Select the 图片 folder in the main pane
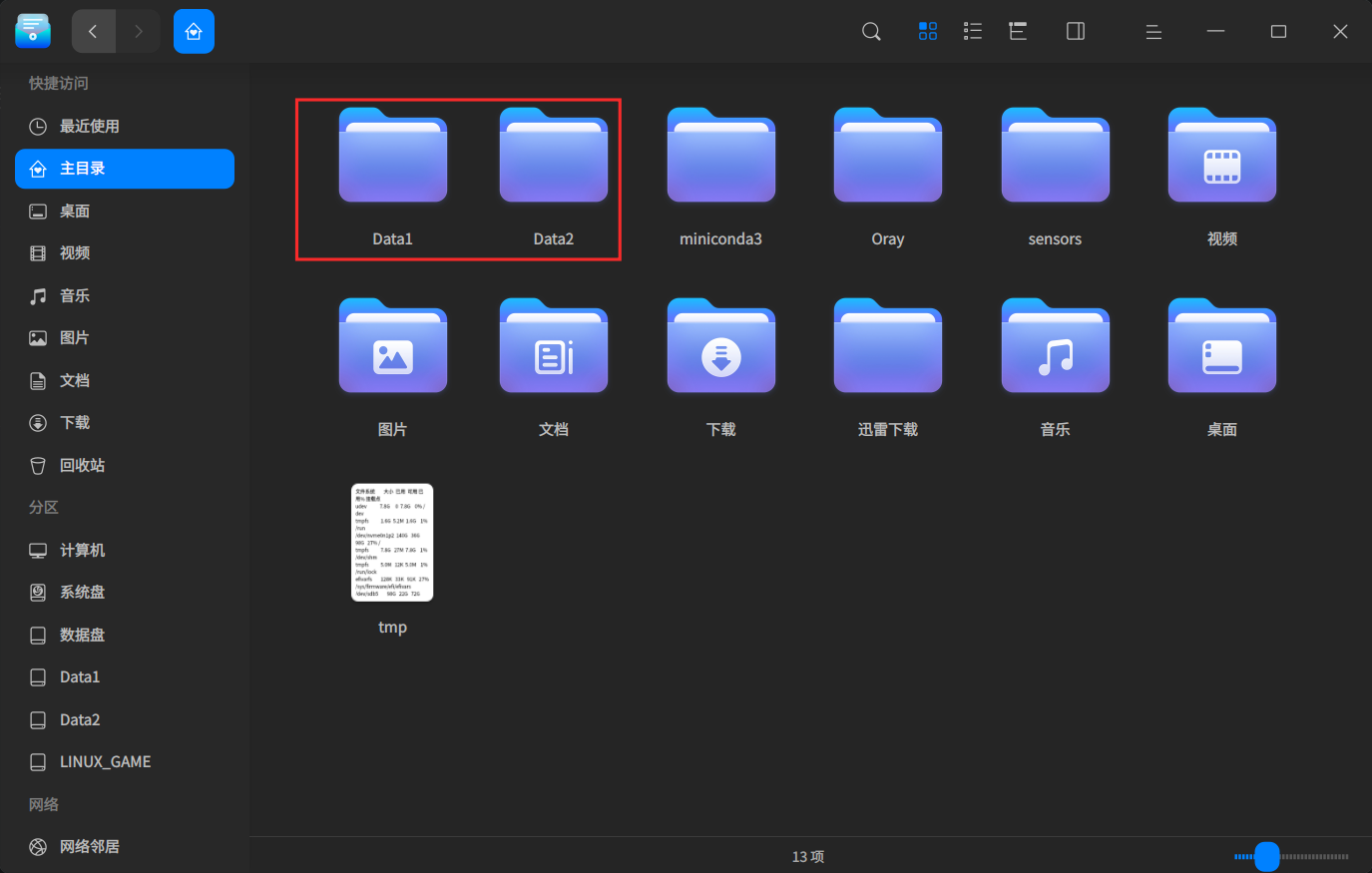Viewport: 1372px width, 873px height. pos(393,345)
